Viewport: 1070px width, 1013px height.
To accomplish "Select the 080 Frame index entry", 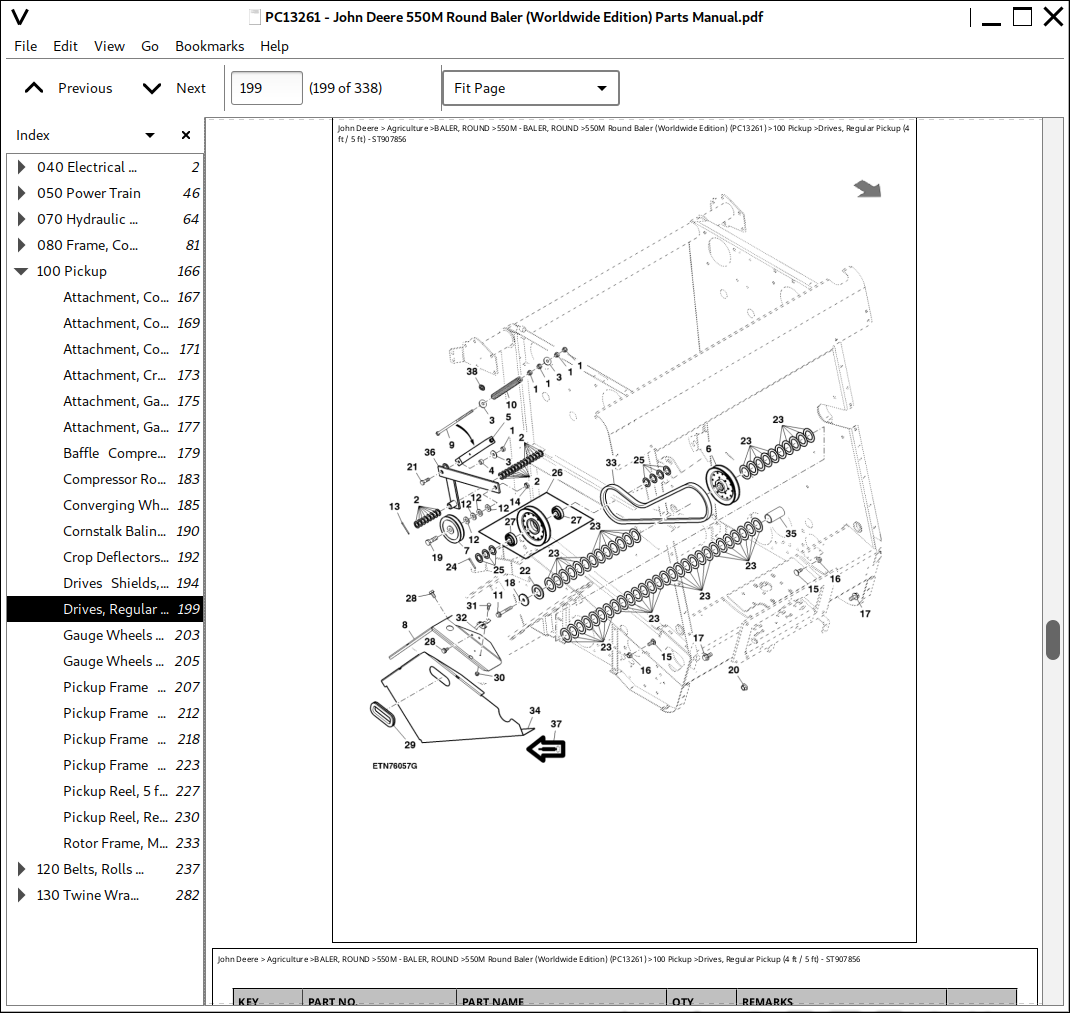I will [105, 245].
